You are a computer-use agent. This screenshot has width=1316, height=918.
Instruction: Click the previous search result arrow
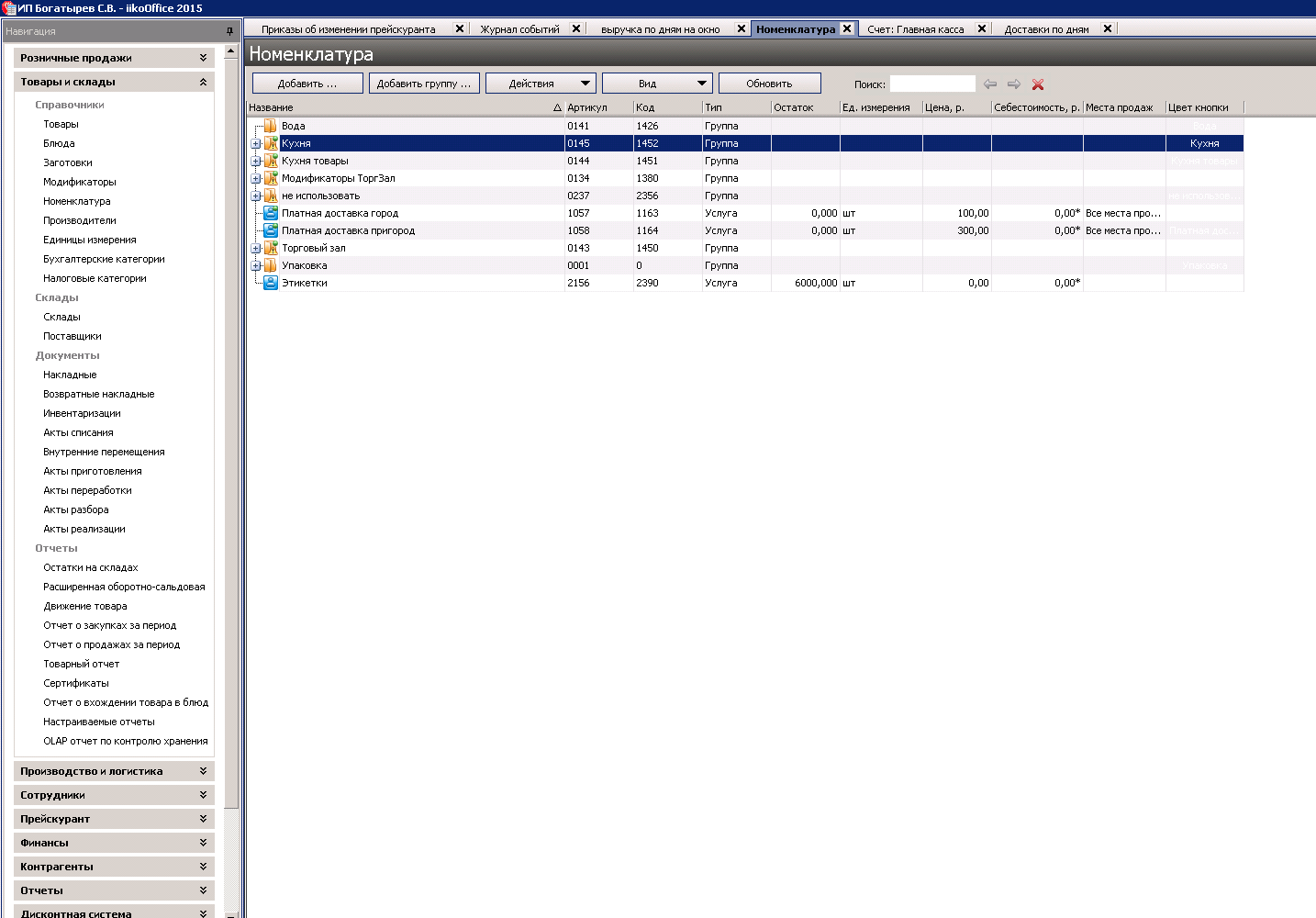point(989,84)
